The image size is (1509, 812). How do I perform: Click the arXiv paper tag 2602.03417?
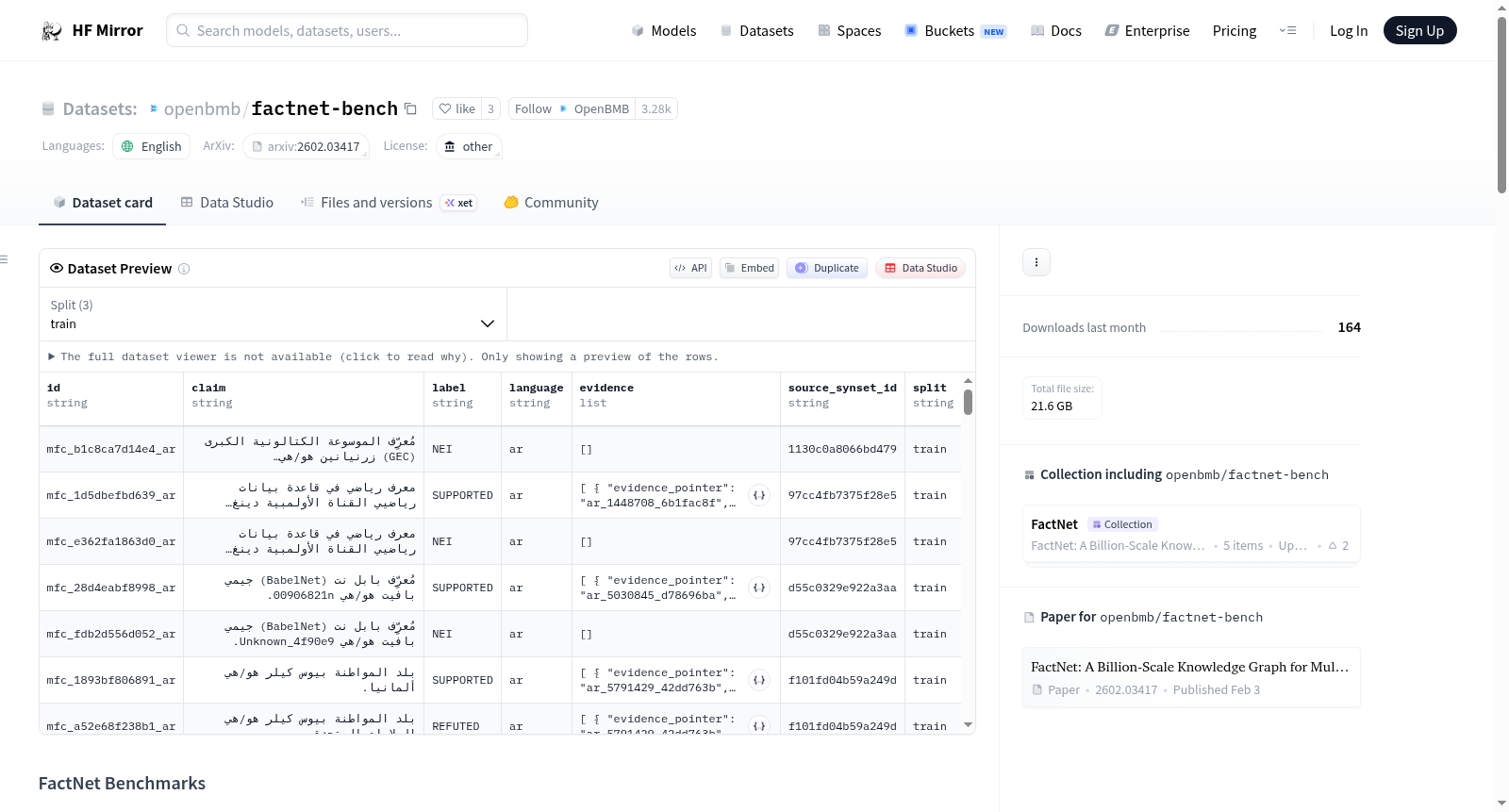point(306,146)
